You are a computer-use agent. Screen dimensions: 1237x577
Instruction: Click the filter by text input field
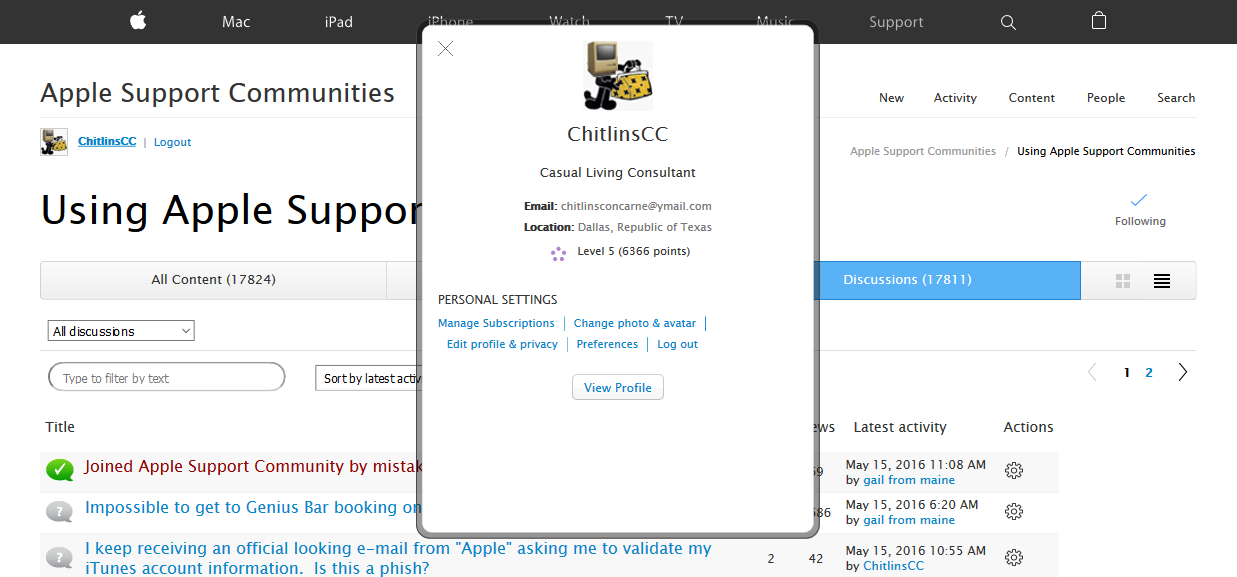pyautogui.click(x=166, y=377)
